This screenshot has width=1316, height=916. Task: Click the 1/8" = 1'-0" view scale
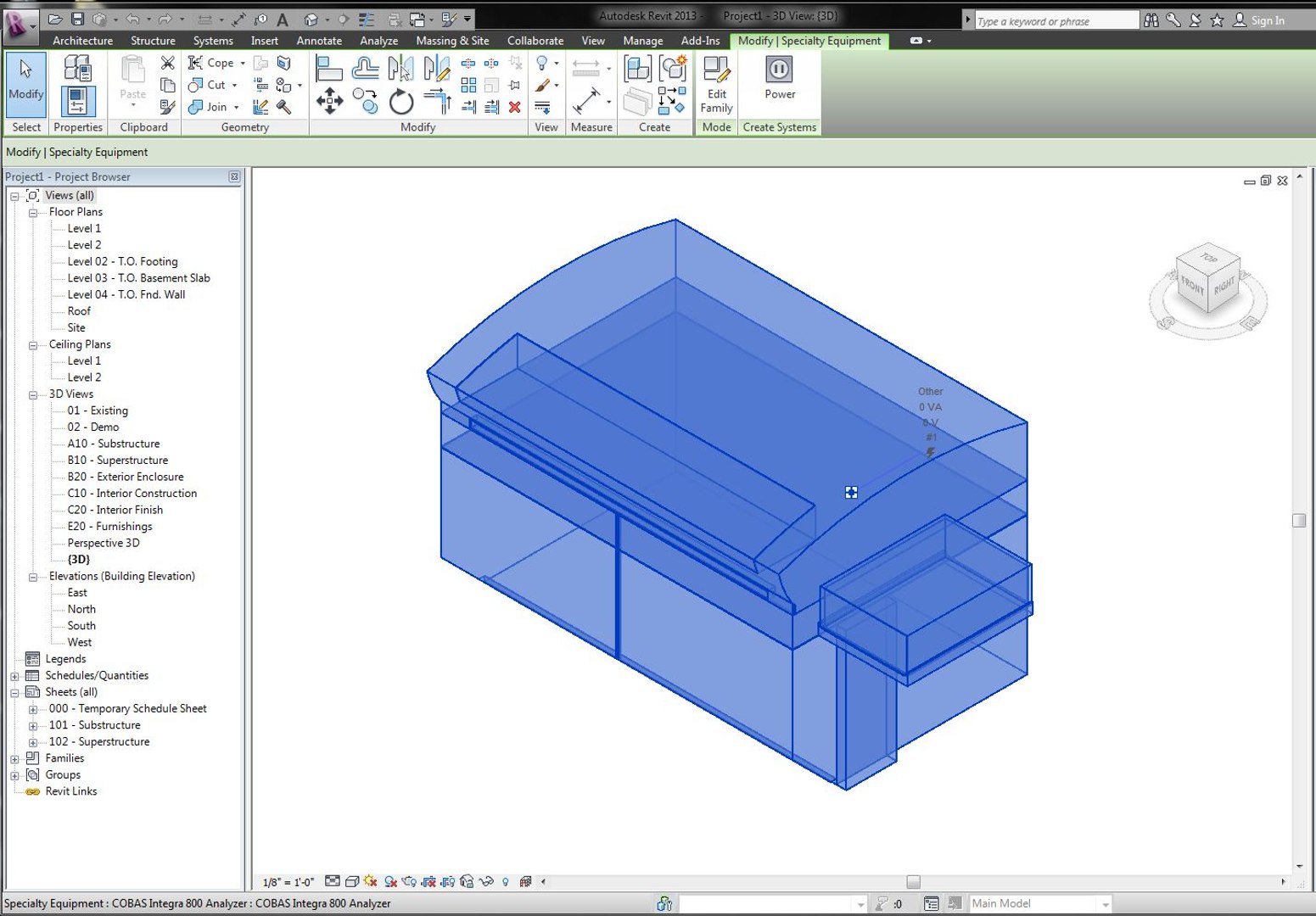(288, 882)
